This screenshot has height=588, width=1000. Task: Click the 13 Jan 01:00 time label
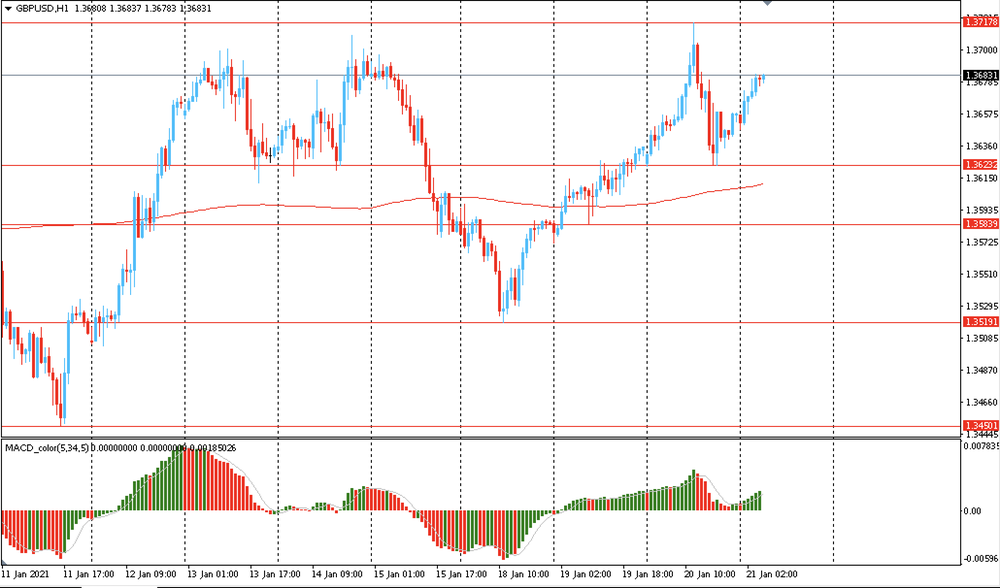[214, 575]
